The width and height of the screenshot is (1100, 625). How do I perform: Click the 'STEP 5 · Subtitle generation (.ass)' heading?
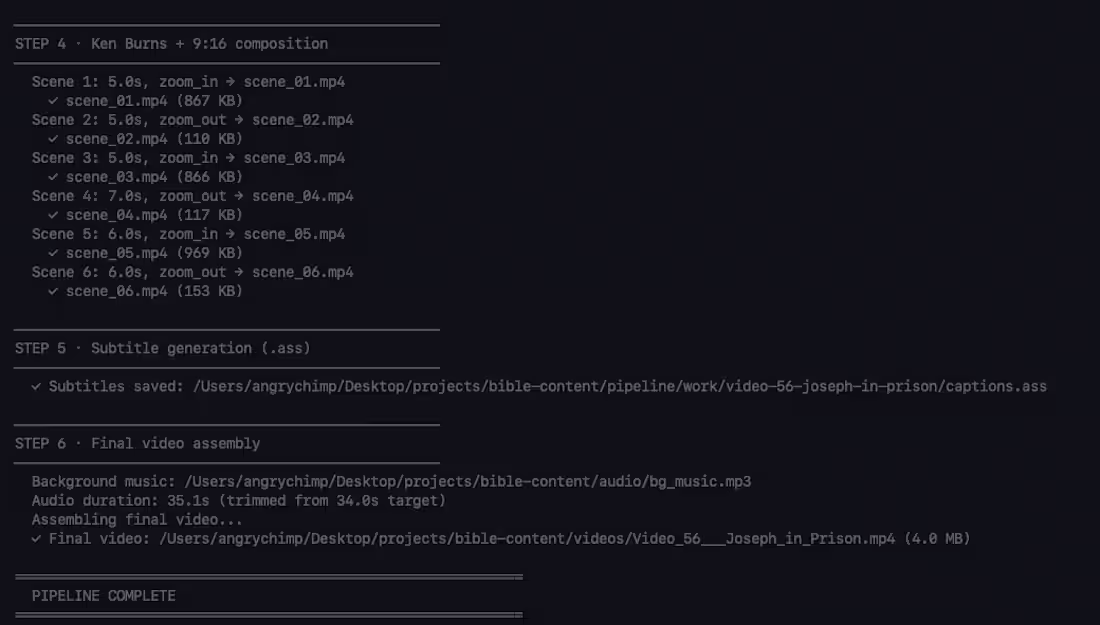163,348
